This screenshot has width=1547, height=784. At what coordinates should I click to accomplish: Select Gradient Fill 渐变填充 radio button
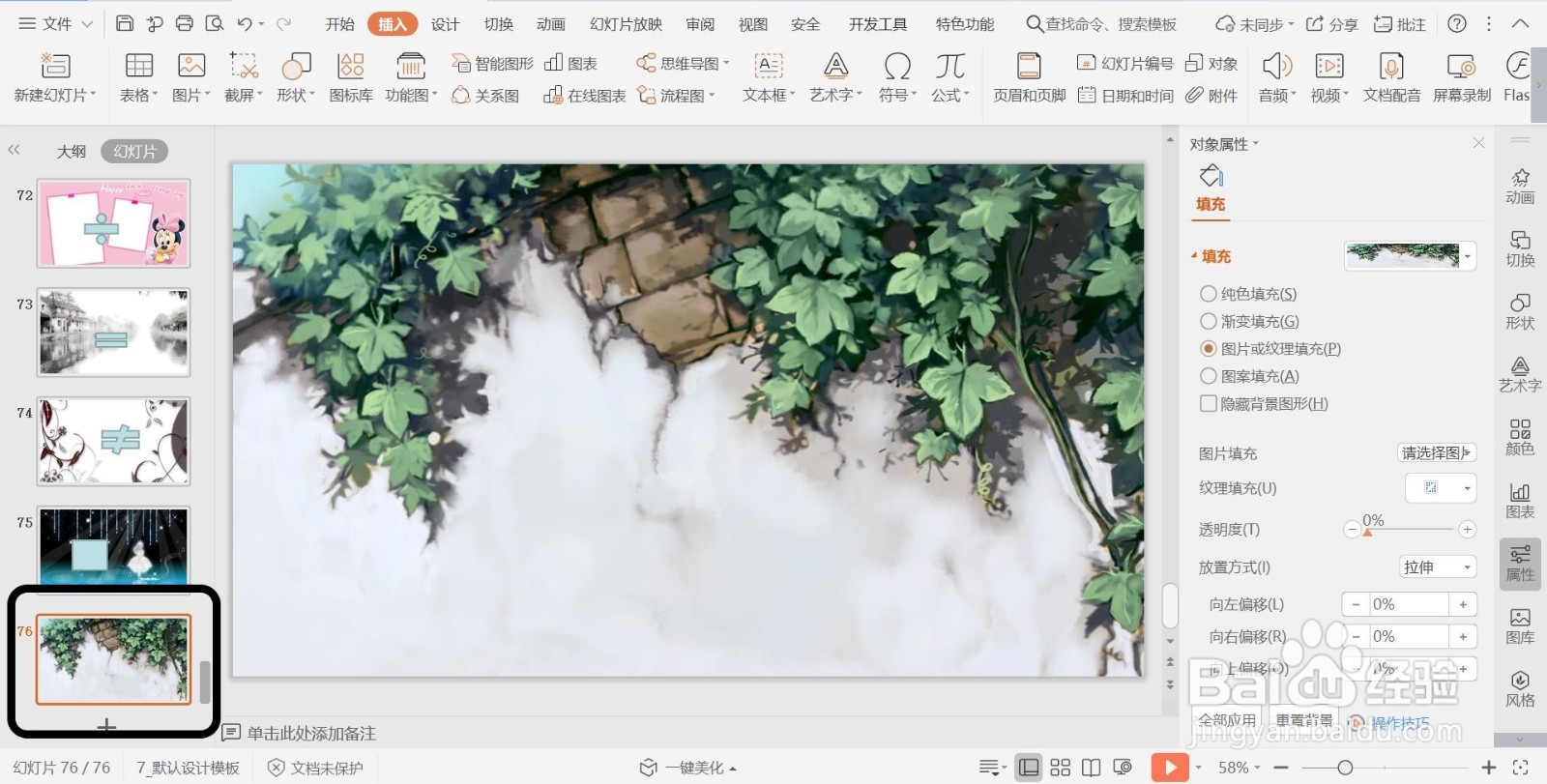point(1208,321)
